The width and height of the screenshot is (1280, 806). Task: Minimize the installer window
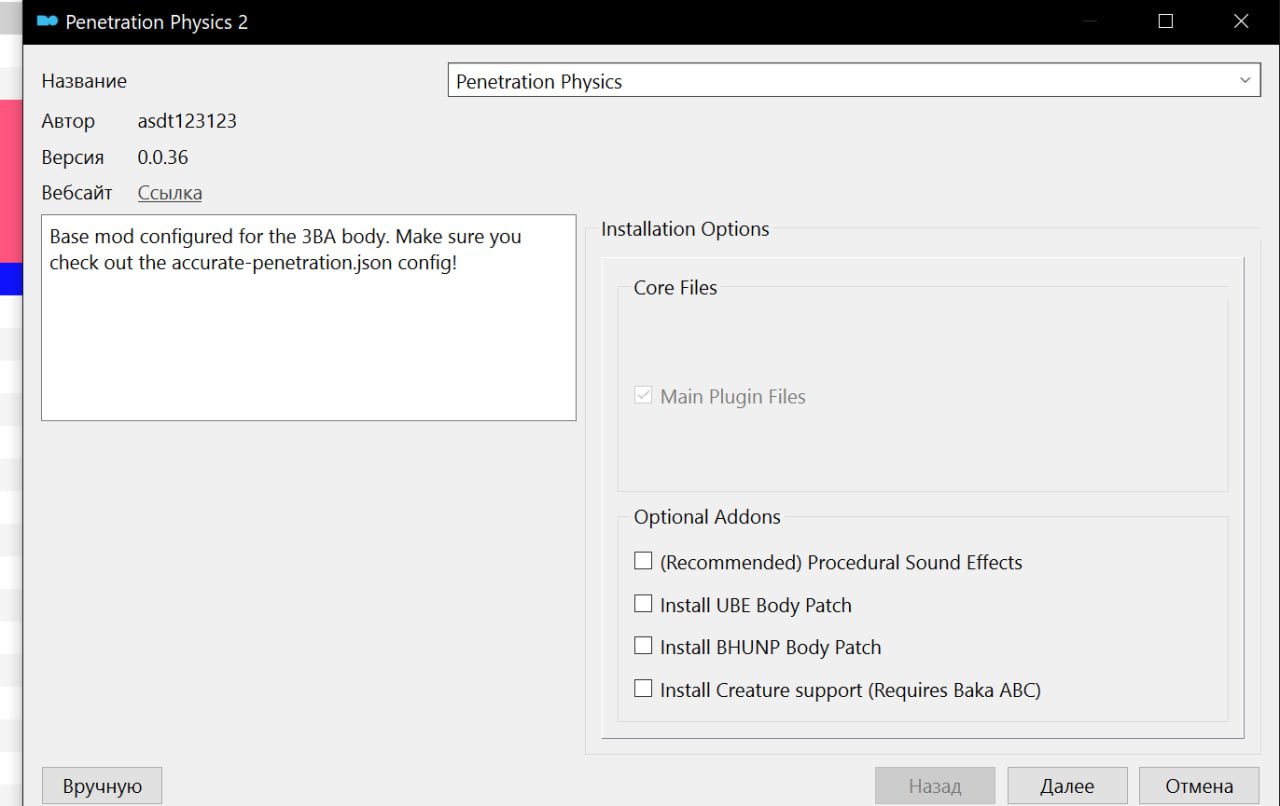coord(1090,21)
